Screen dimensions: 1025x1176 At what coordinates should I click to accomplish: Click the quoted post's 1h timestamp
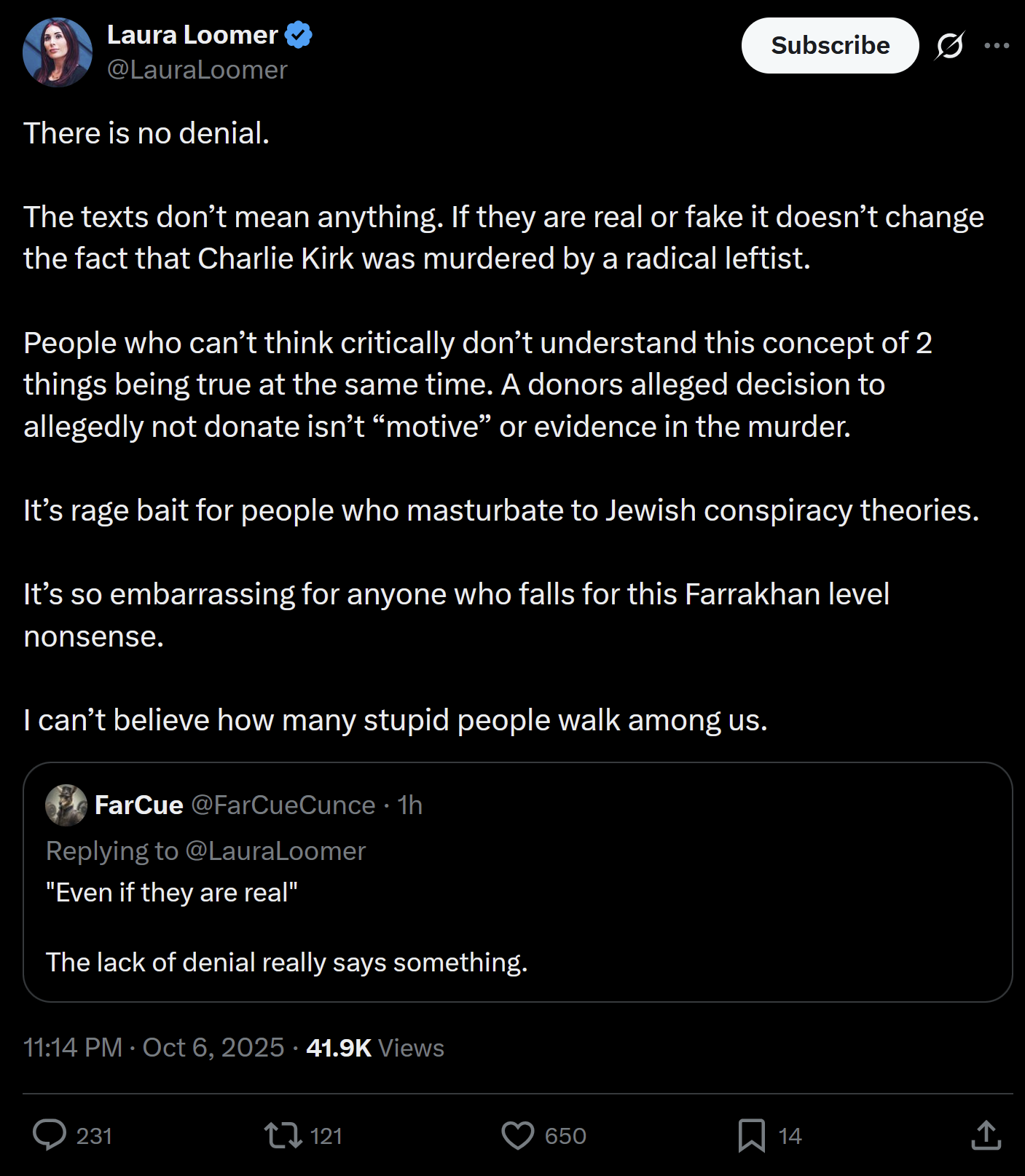point(410,805)
